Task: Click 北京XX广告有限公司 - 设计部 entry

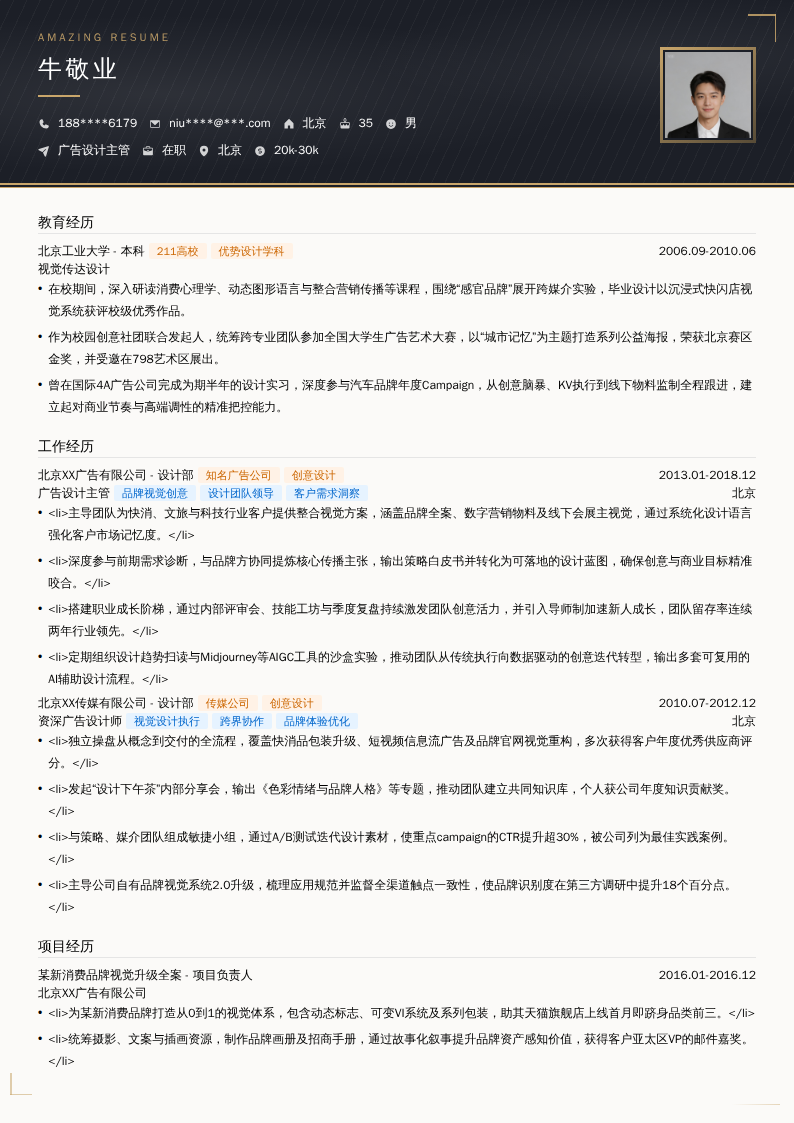Action: 116,476
